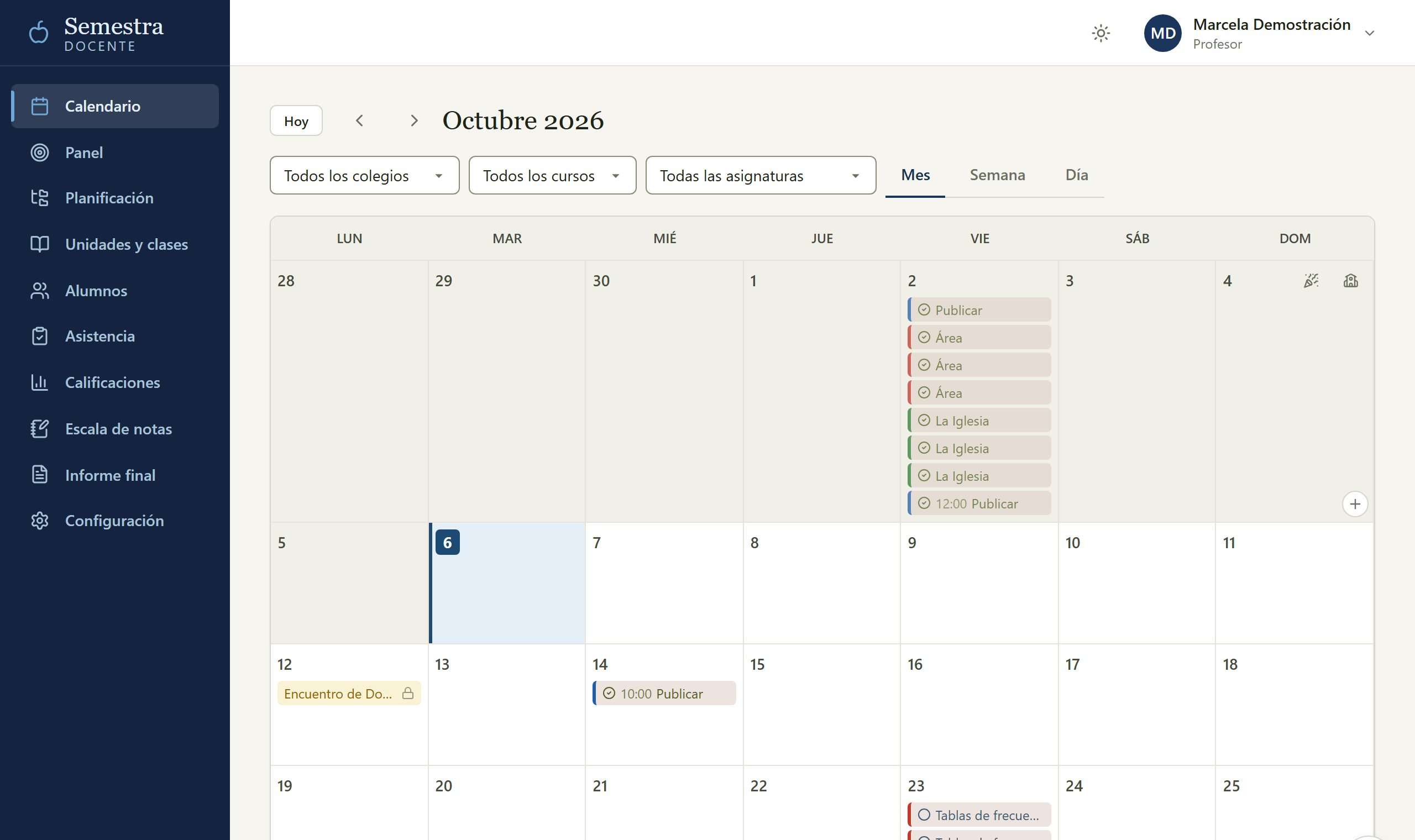Click lock icon on Encuentro de Do... event
The image size is (1415, 840).
[x=407, y=693]
